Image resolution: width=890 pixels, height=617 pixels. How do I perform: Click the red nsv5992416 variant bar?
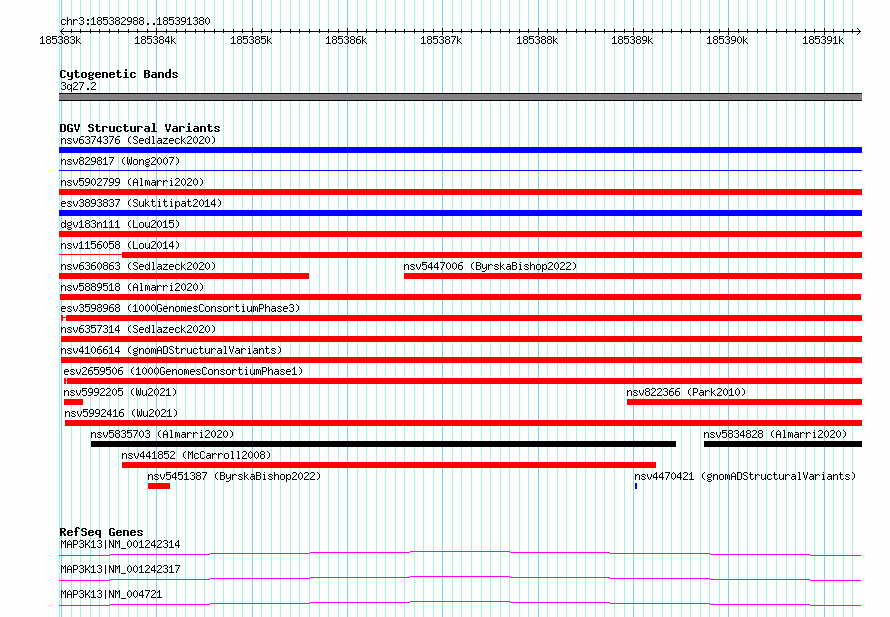click(x=463, y=423)
